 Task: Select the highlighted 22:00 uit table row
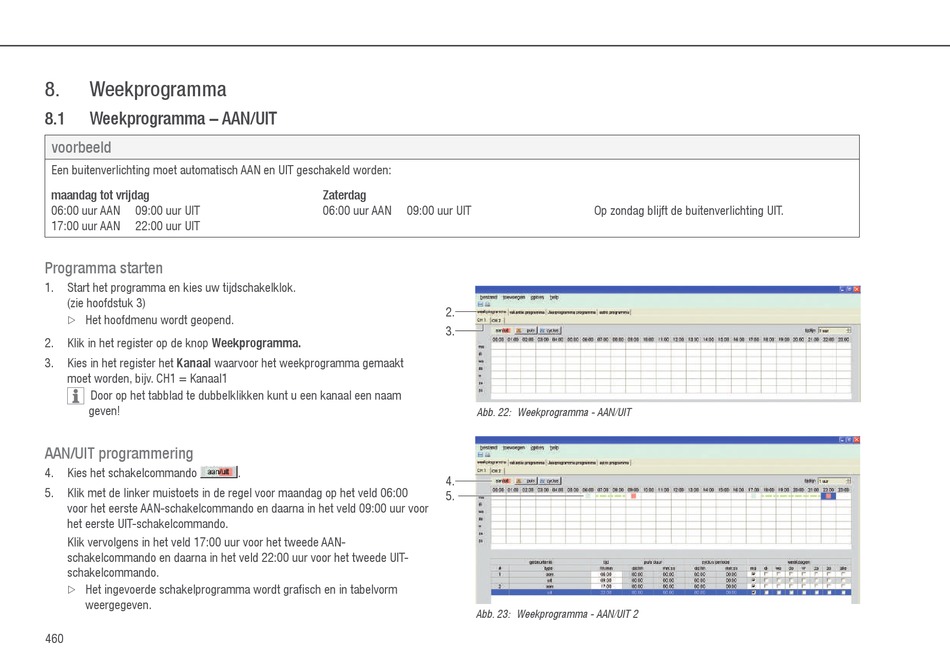[x=671, y=592]
